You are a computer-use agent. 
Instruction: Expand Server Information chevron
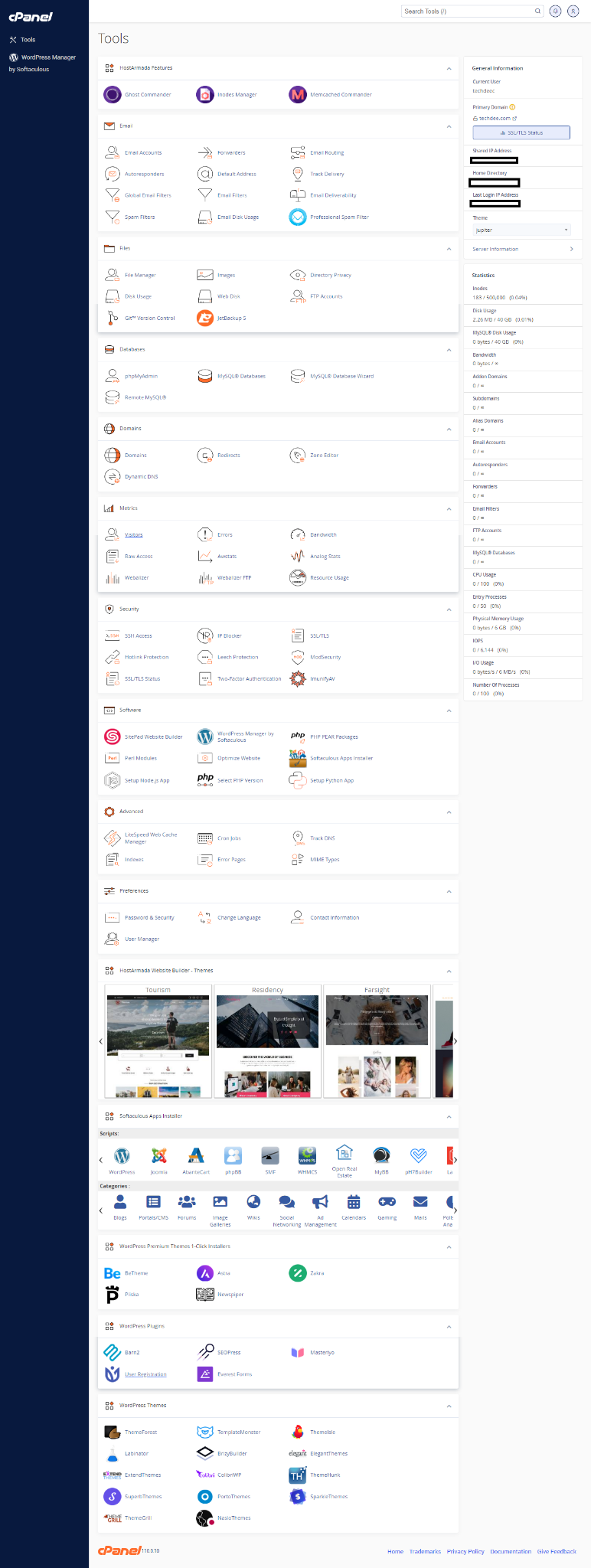click(x=571, y=249)
